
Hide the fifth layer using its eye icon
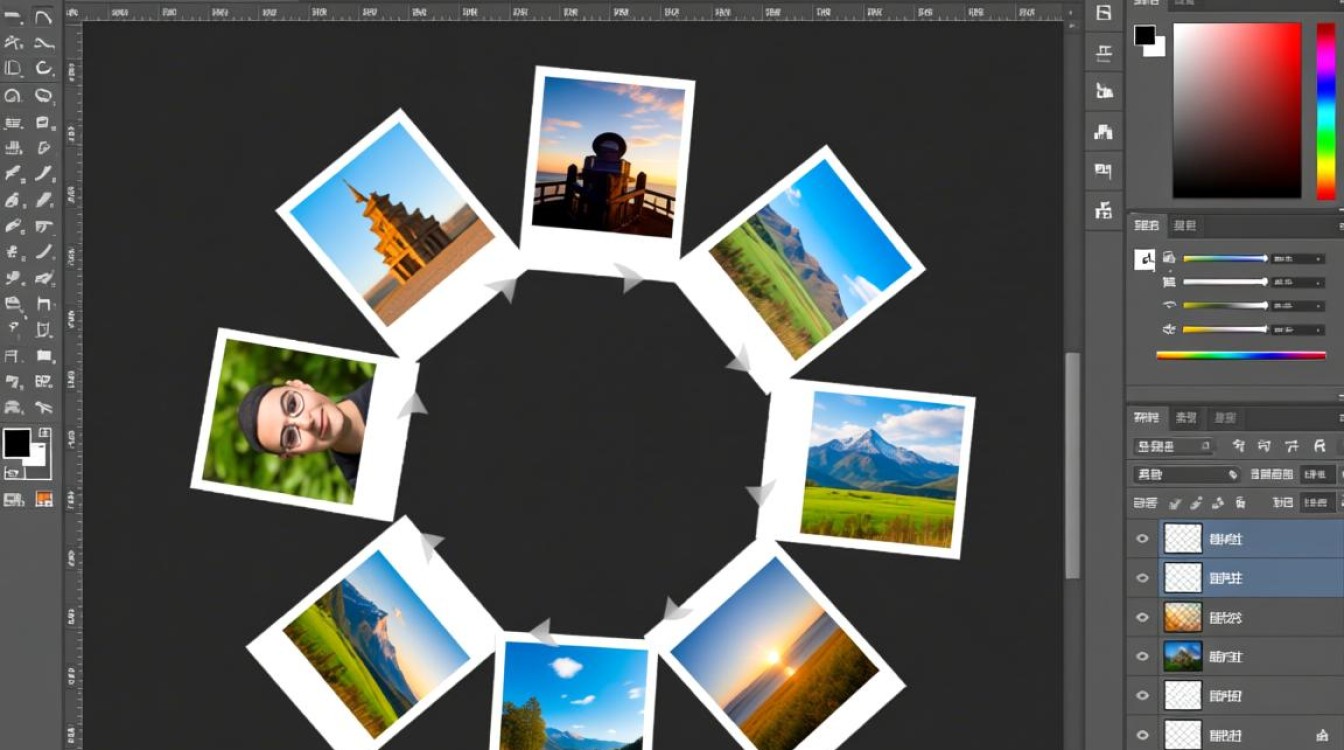tap(1143, 695)
